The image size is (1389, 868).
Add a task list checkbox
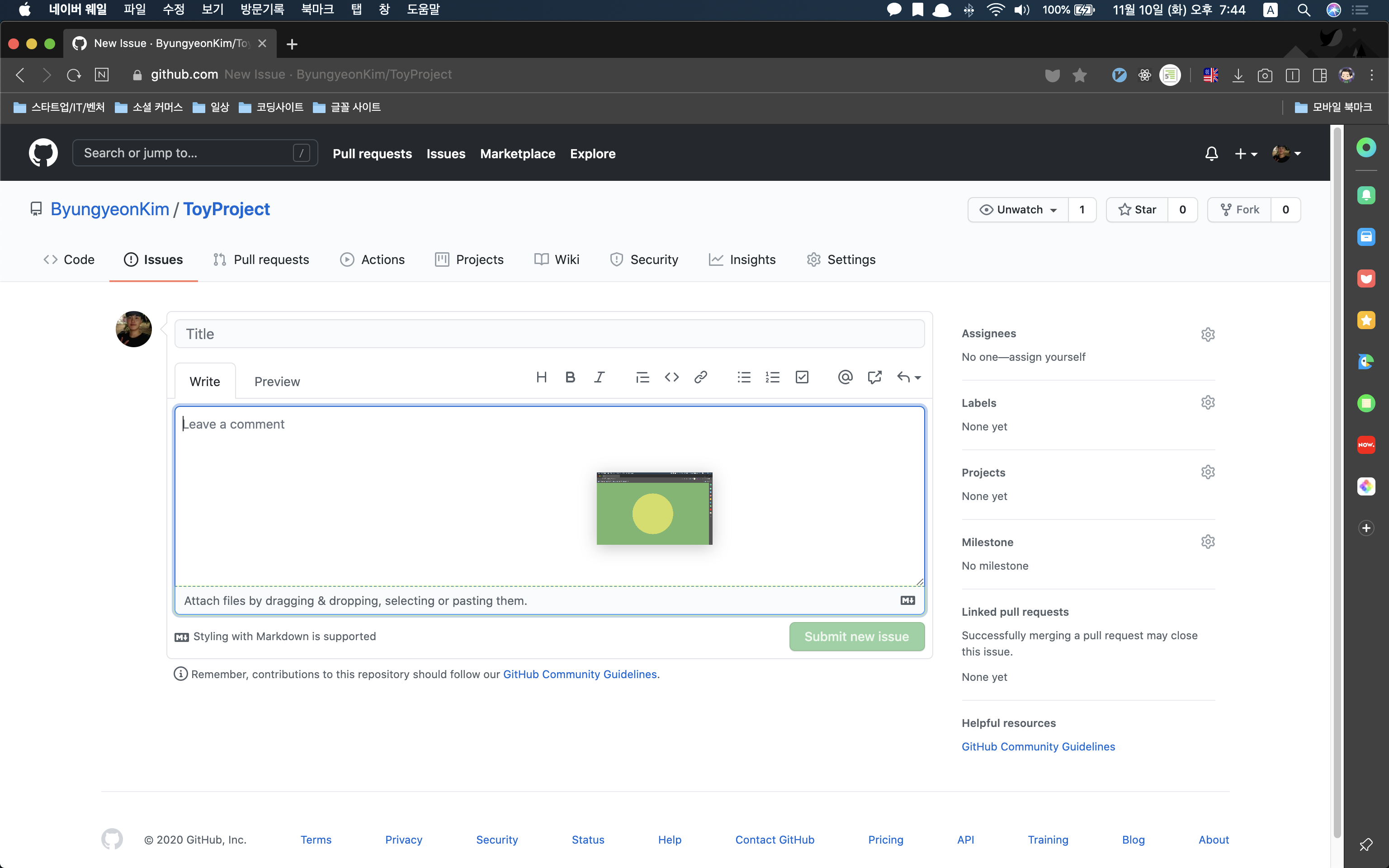click(802, 377)
